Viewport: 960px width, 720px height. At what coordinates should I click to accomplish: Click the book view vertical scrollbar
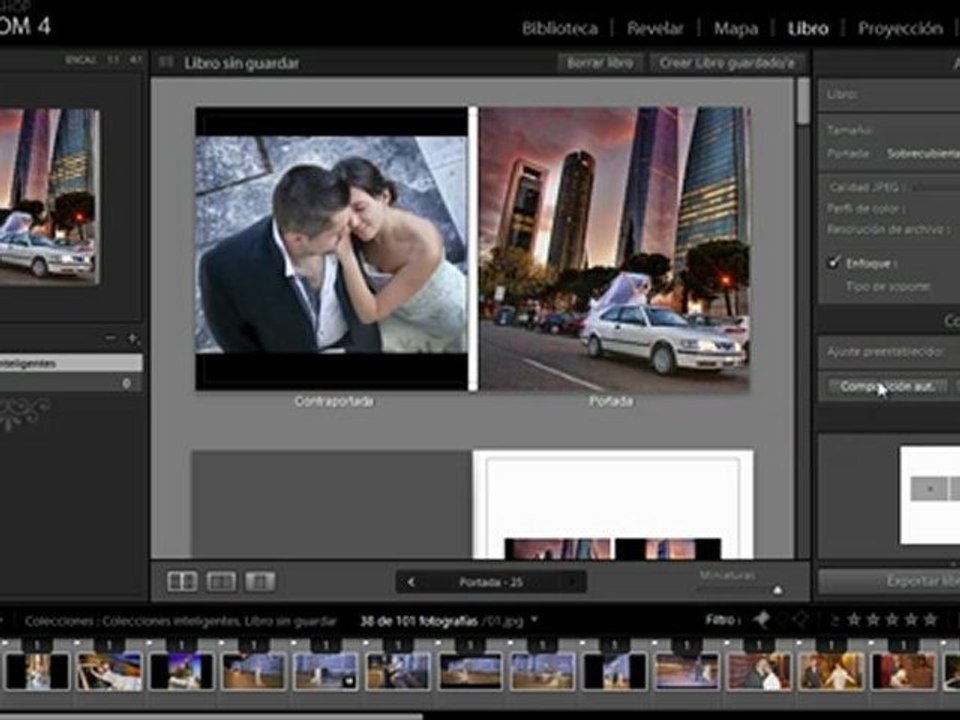803,101
